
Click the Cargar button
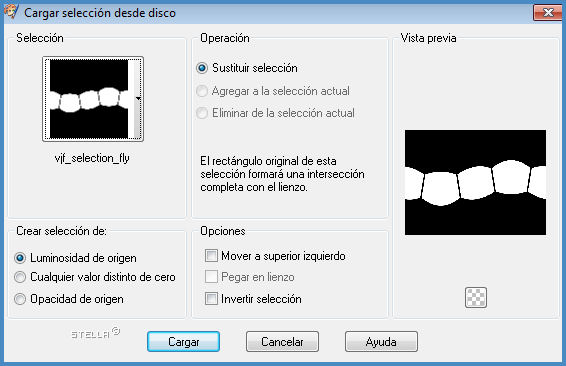[183, 341]
